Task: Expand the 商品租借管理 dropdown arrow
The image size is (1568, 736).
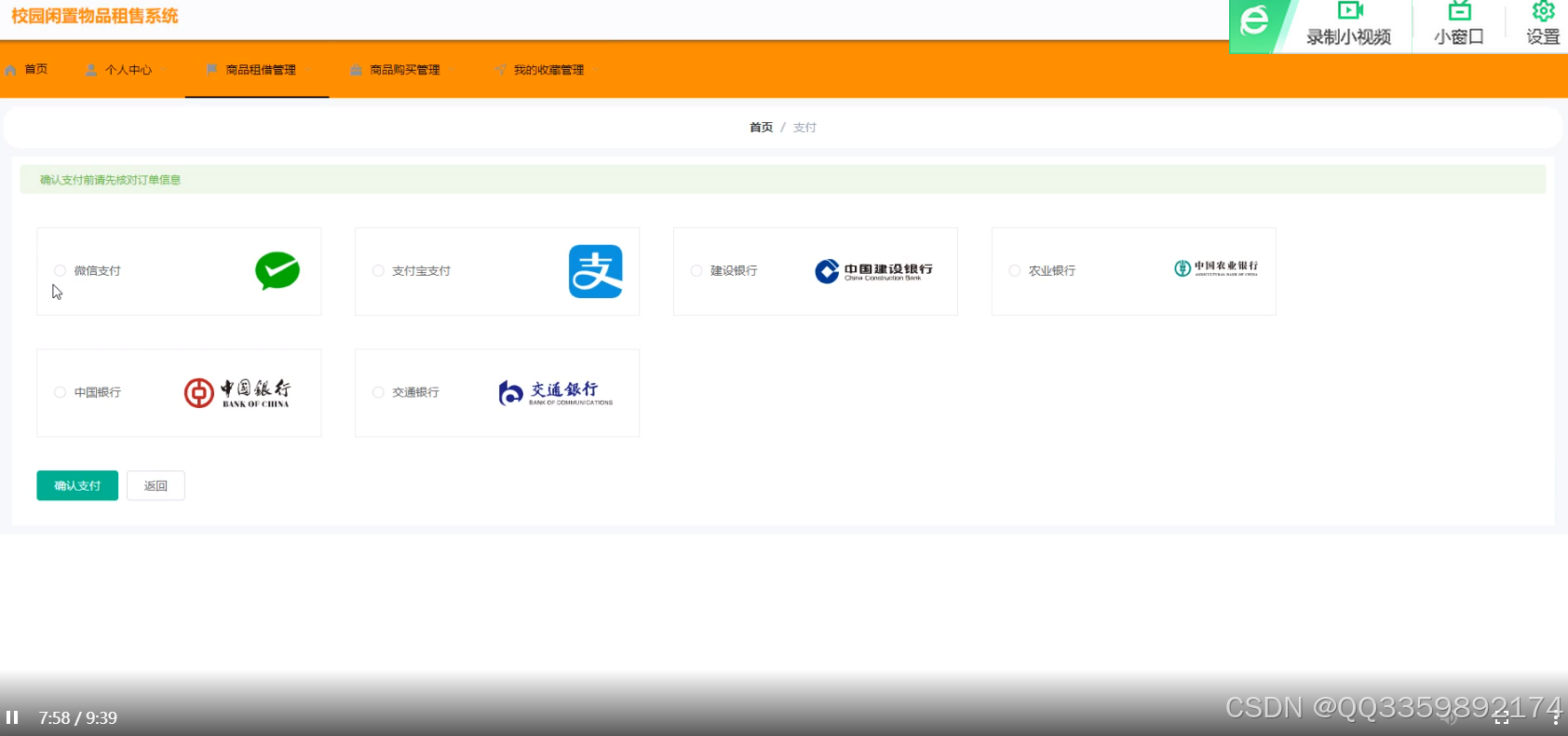Action: click(309, 70)
